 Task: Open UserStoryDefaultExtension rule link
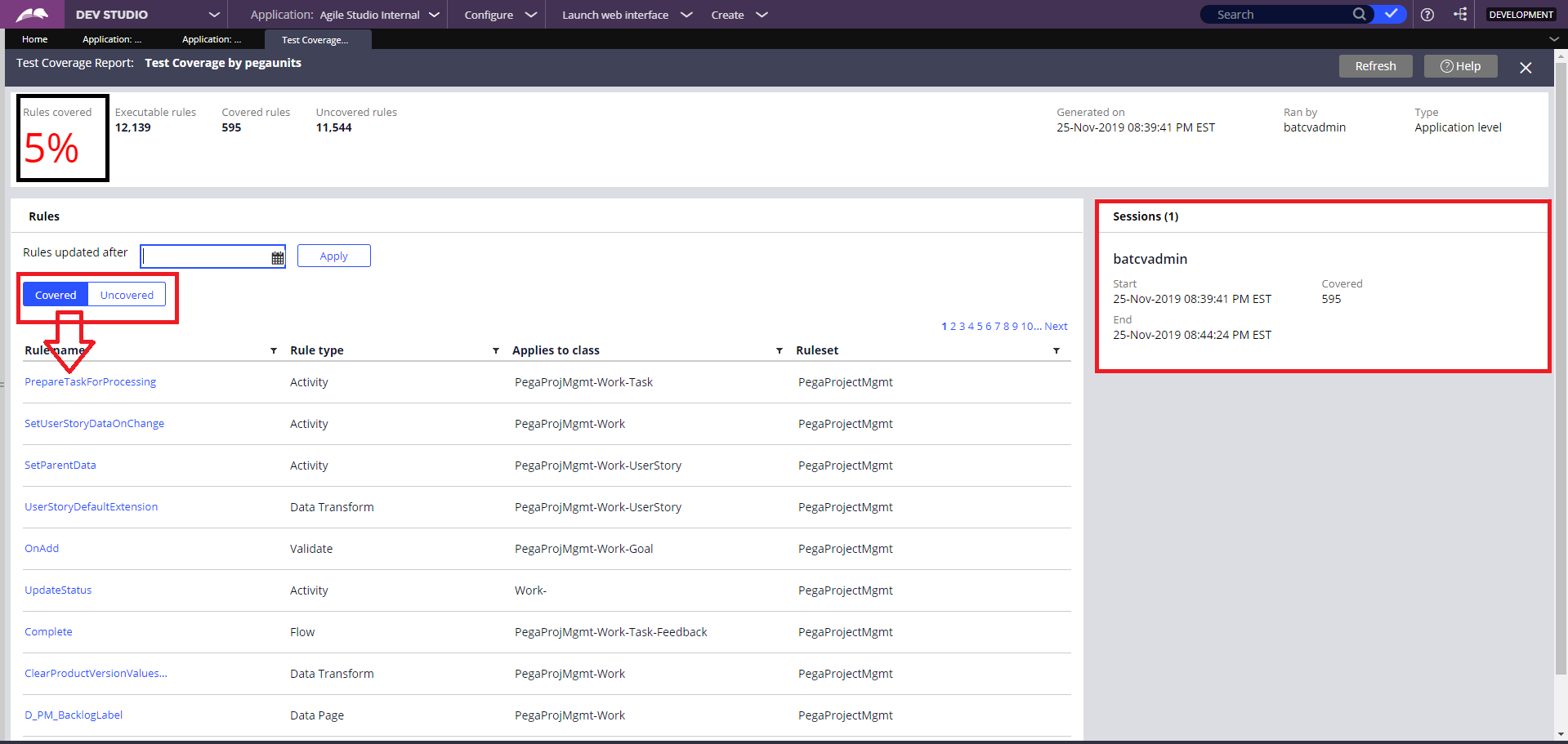pyautogui.click(x=91, y=506)
